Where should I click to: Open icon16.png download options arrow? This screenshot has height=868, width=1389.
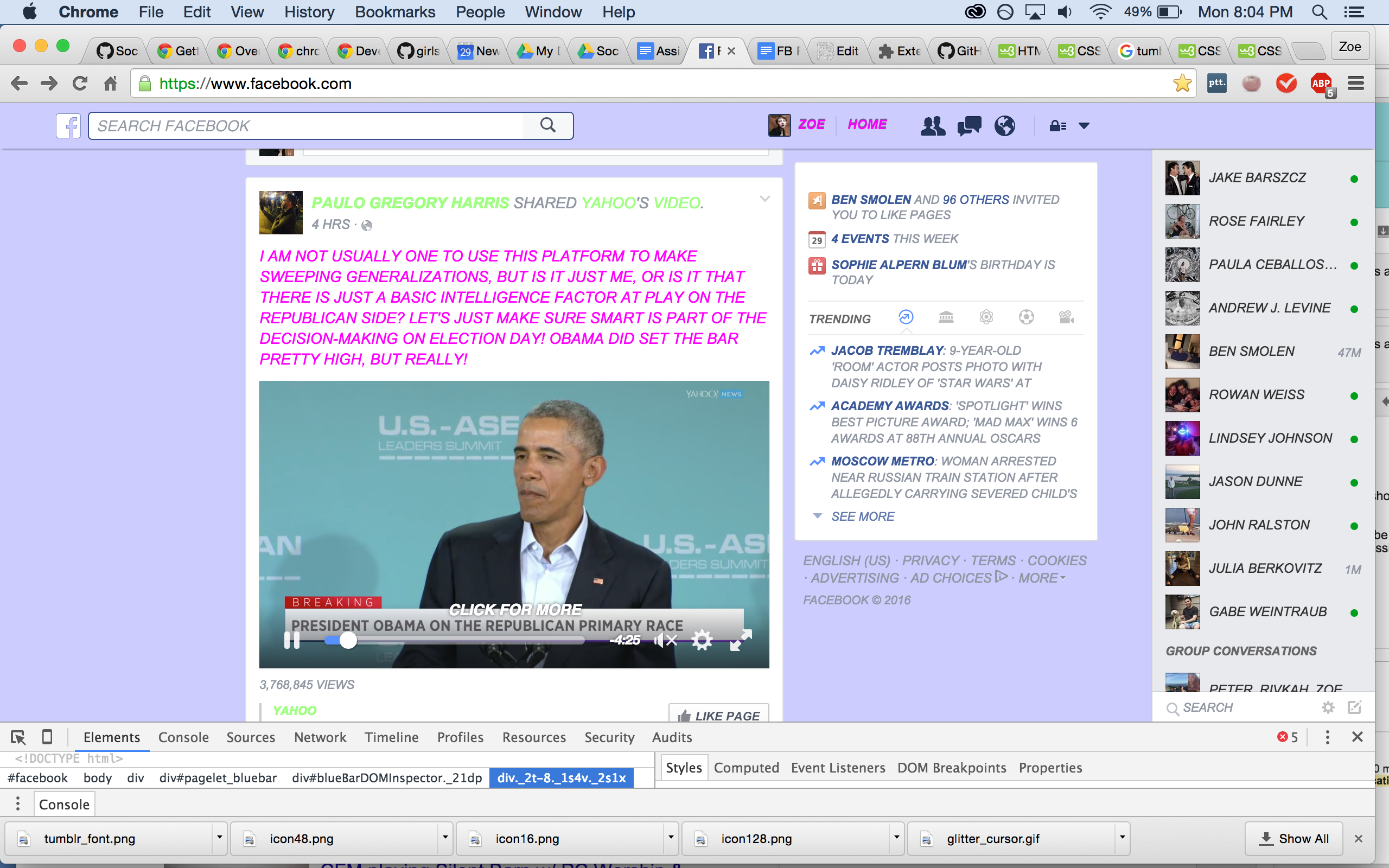pos(671,838)
